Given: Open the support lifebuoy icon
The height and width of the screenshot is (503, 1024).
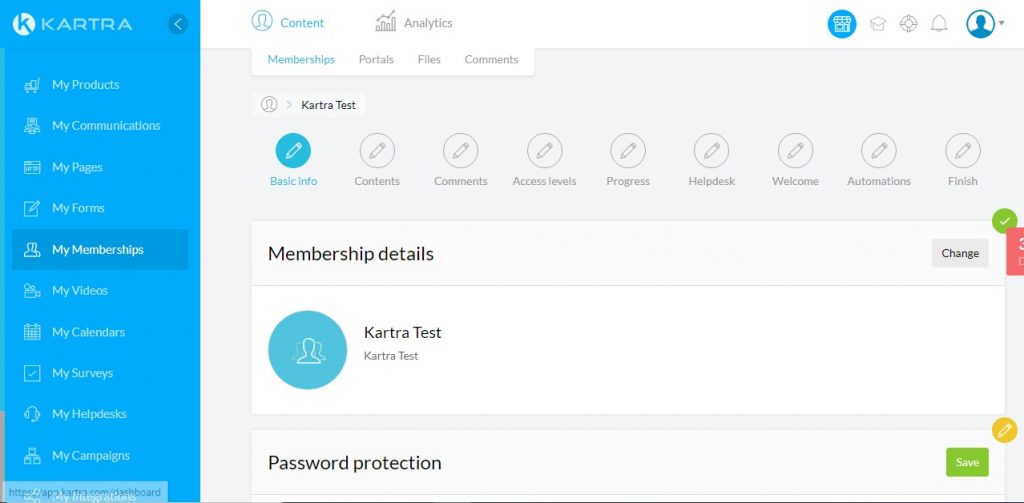Looking at the screenshot, I should coord(908,24).
